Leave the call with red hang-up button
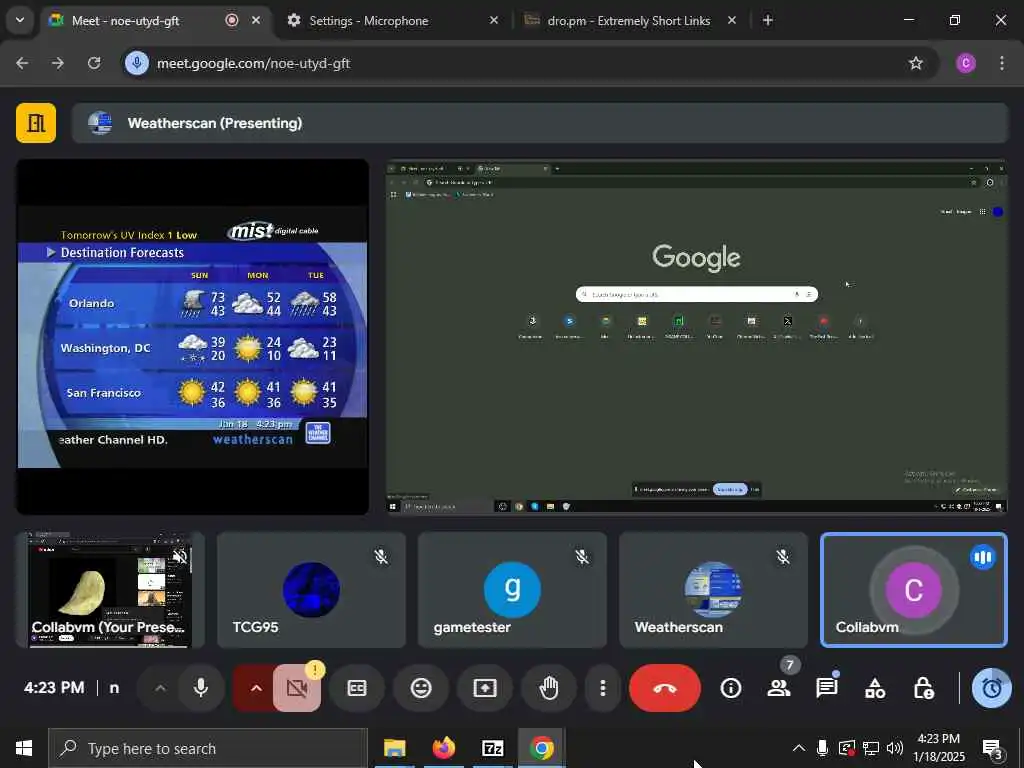Screen dimensions: 1024x768 [x=664, y=688]
